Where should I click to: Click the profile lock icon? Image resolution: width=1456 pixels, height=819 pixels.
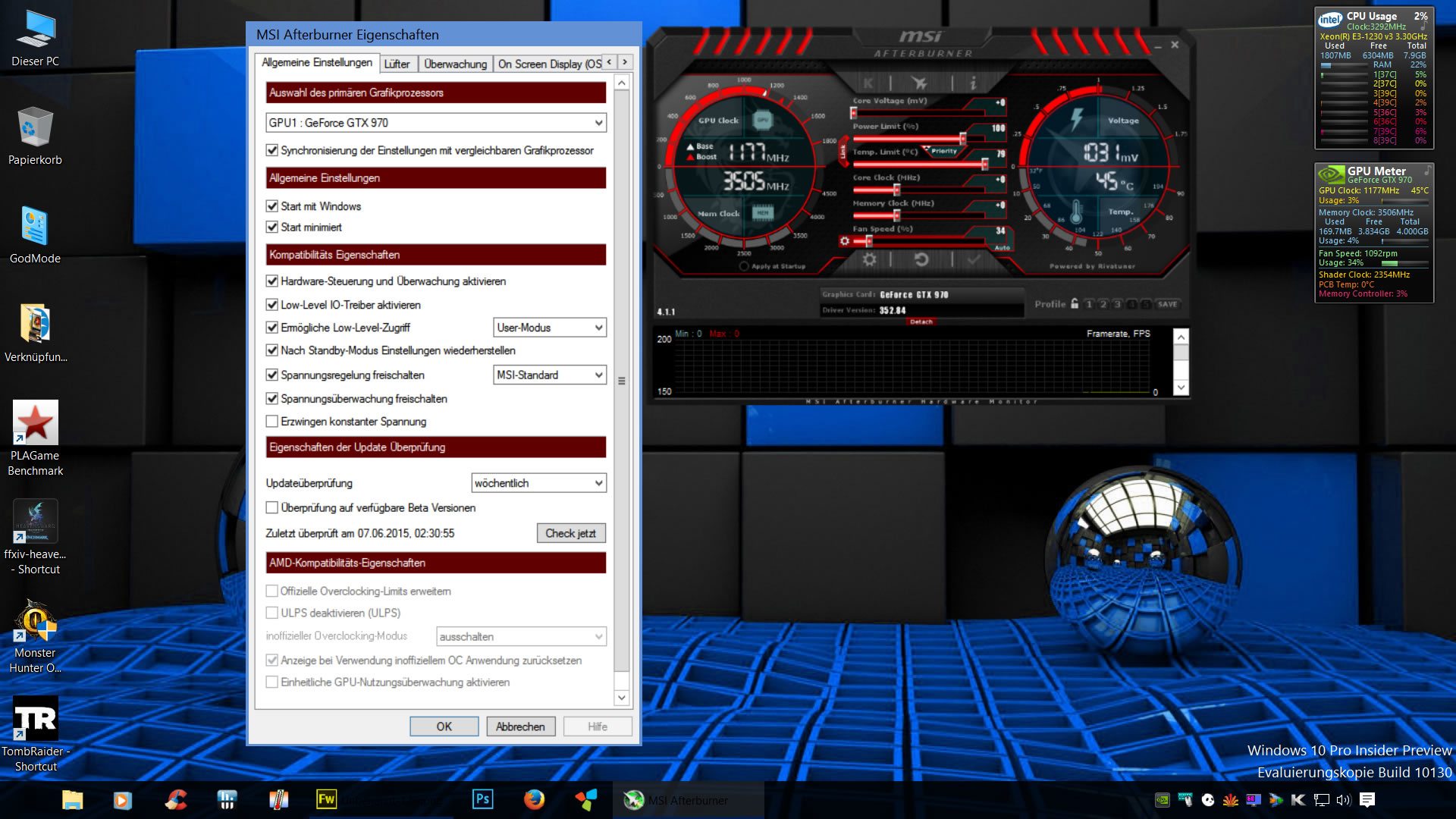tap(1075, 304)
